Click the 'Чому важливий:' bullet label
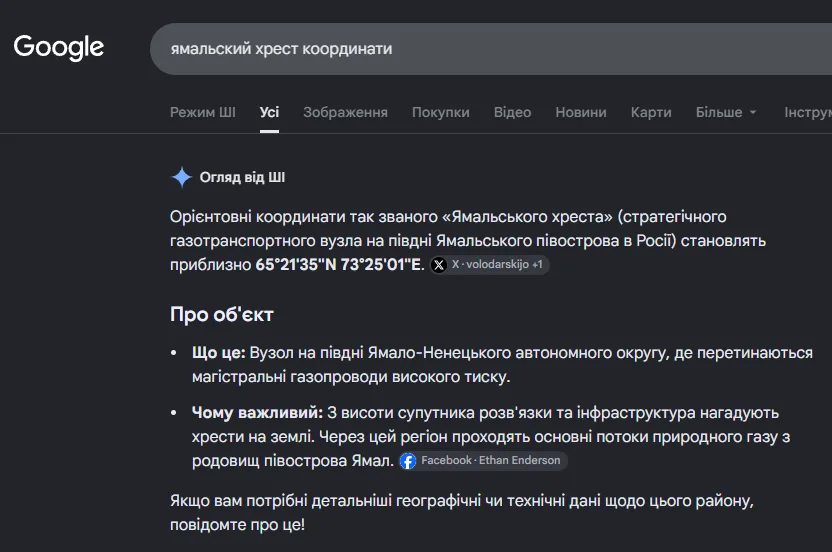 tap(257, 412)
